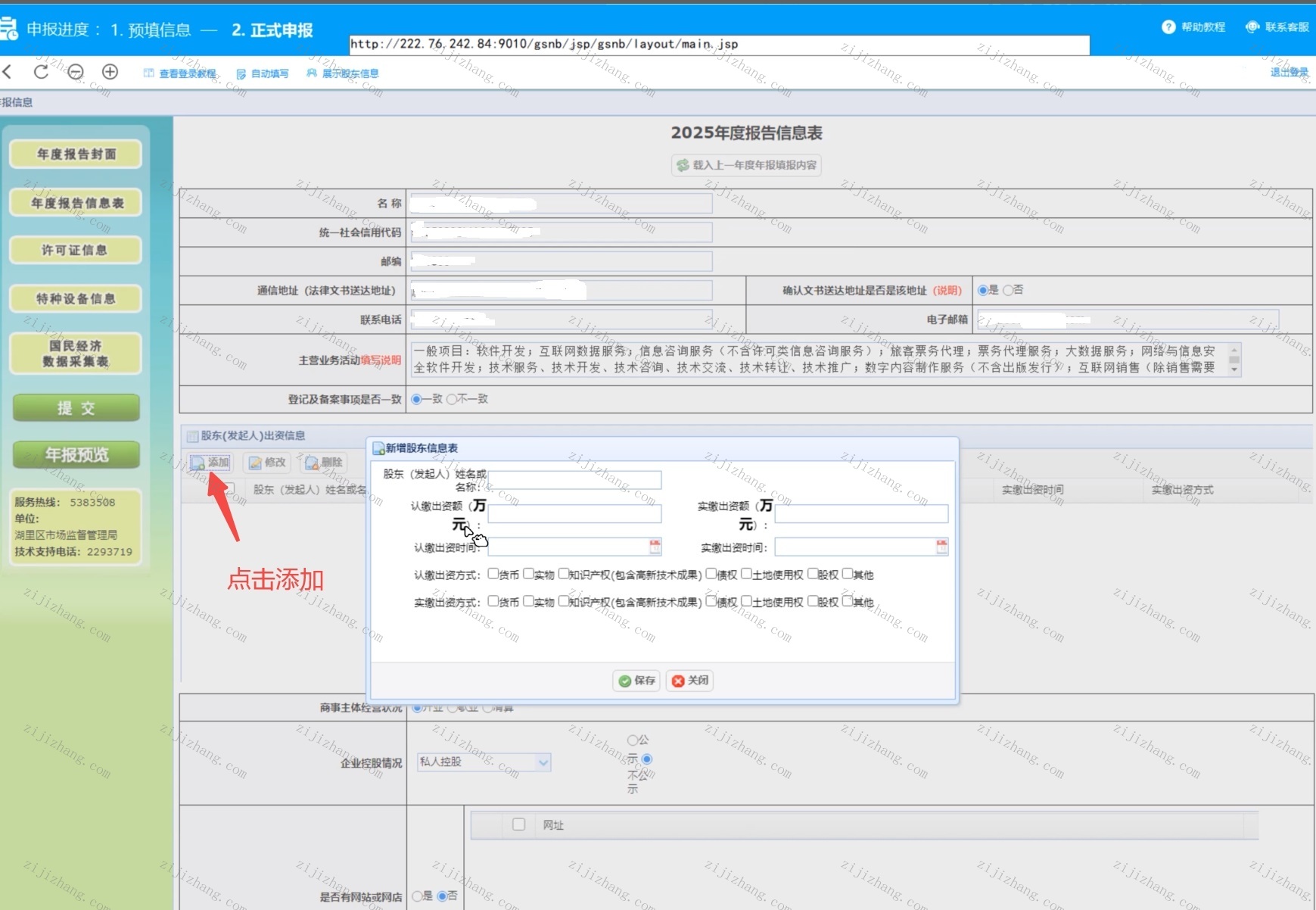This screenshot has width=1316, height=910.
Task: Click the zoom out minus icon
Action: point(76,72)
